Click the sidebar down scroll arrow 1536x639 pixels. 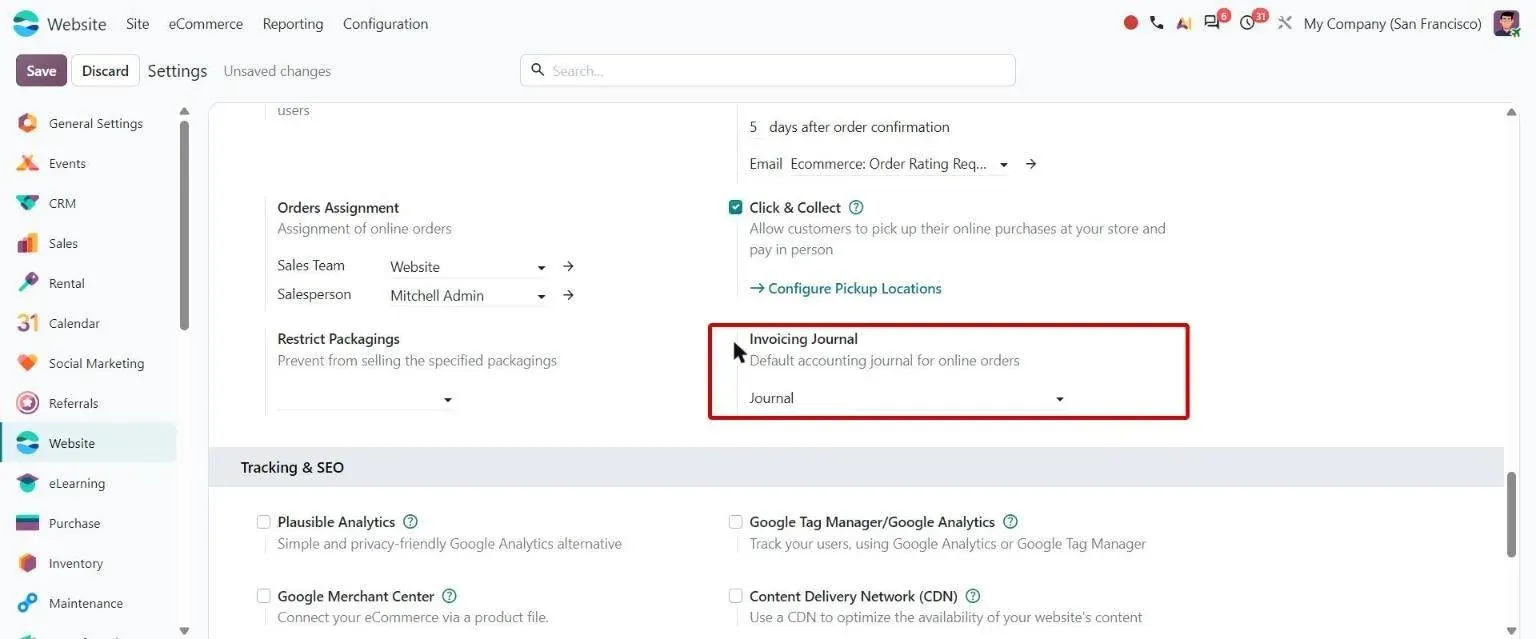184,630
